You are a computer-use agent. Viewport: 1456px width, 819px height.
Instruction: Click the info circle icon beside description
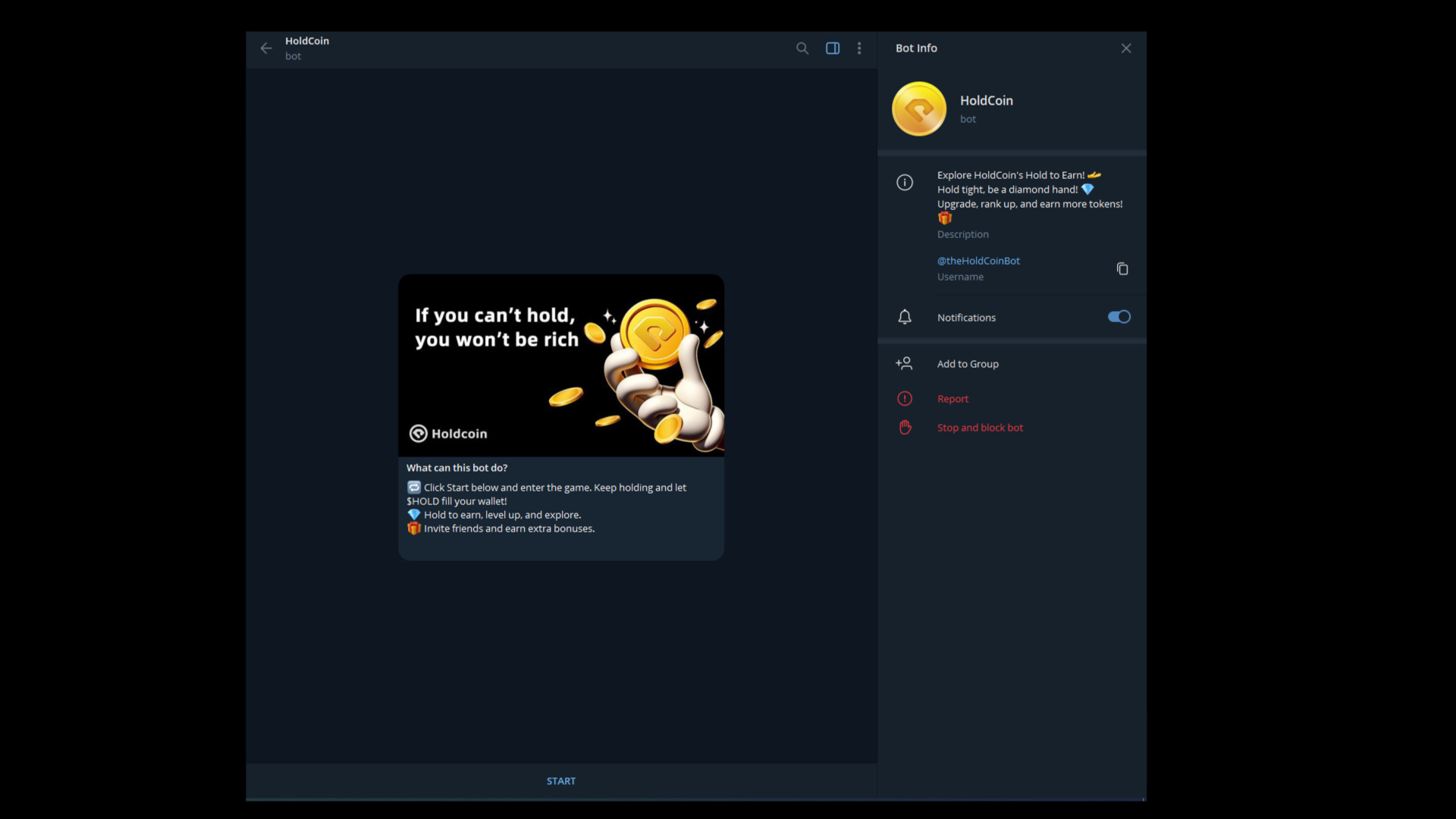[905, 182]
